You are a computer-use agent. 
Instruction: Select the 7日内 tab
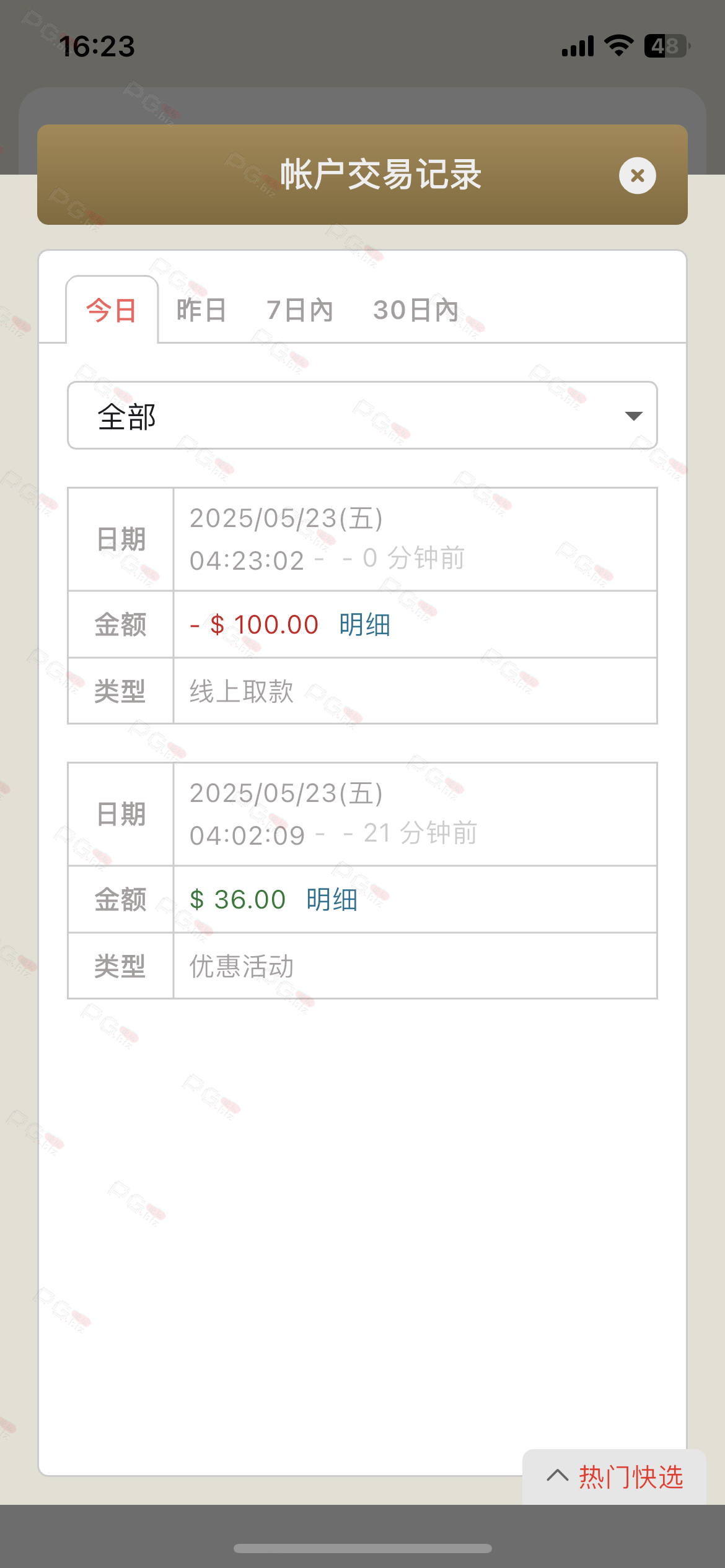coord(300,310)
